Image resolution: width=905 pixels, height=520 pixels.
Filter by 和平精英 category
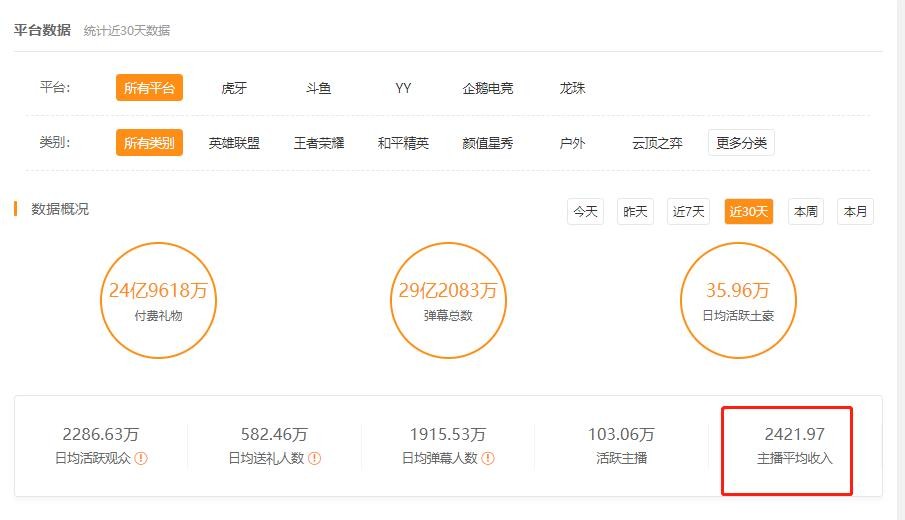[403, 143]
